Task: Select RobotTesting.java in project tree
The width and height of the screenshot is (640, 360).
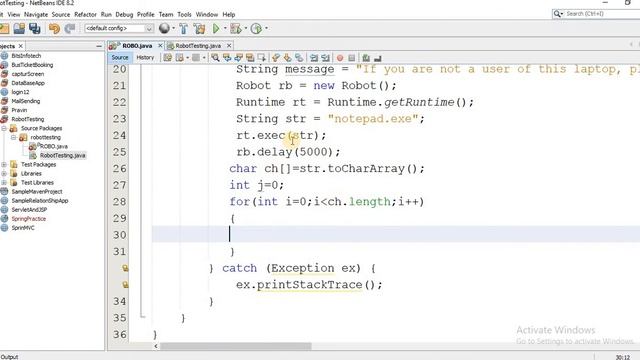Action: click(62, 156)
